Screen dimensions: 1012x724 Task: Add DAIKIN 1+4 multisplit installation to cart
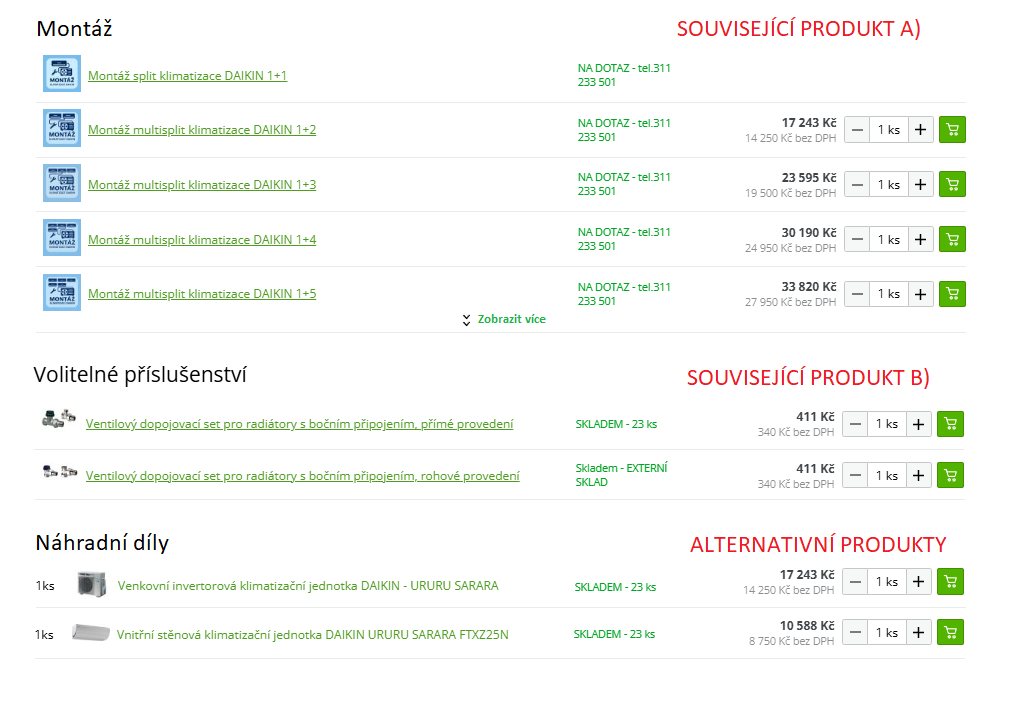pyautogui.click(x=953, y=239)
